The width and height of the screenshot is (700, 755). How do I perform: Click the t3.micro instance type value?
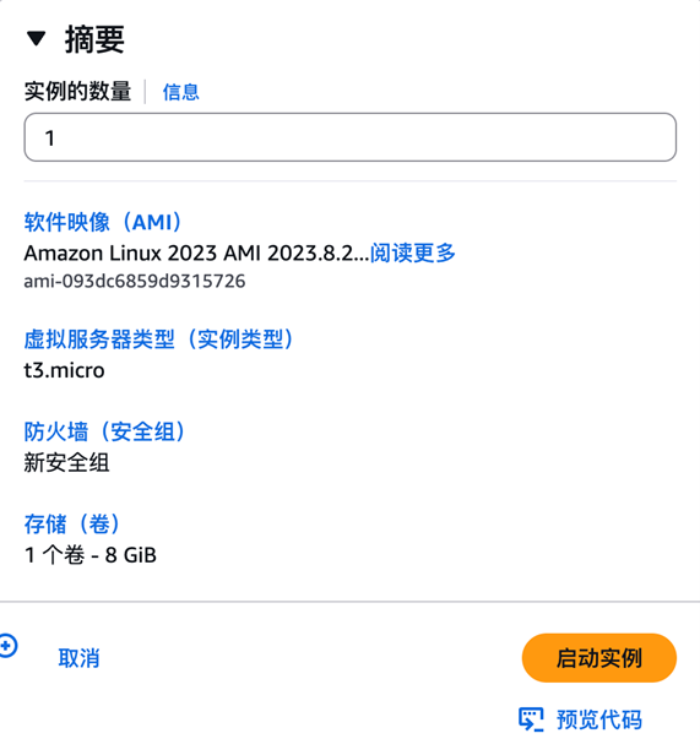tap(64, 370)
